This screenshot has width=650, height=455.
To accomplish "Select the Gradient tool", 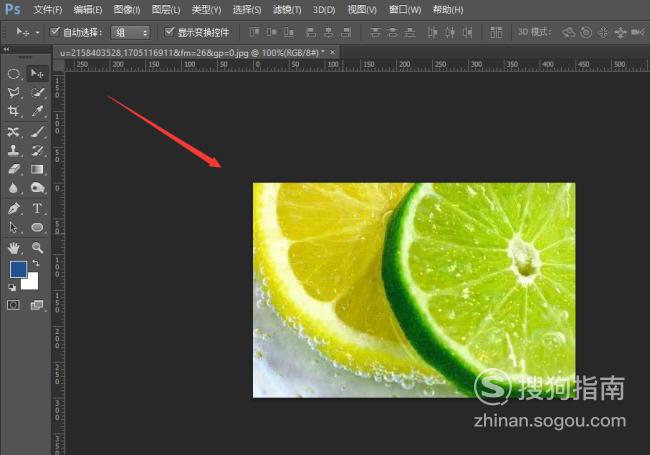I will 37,169.
